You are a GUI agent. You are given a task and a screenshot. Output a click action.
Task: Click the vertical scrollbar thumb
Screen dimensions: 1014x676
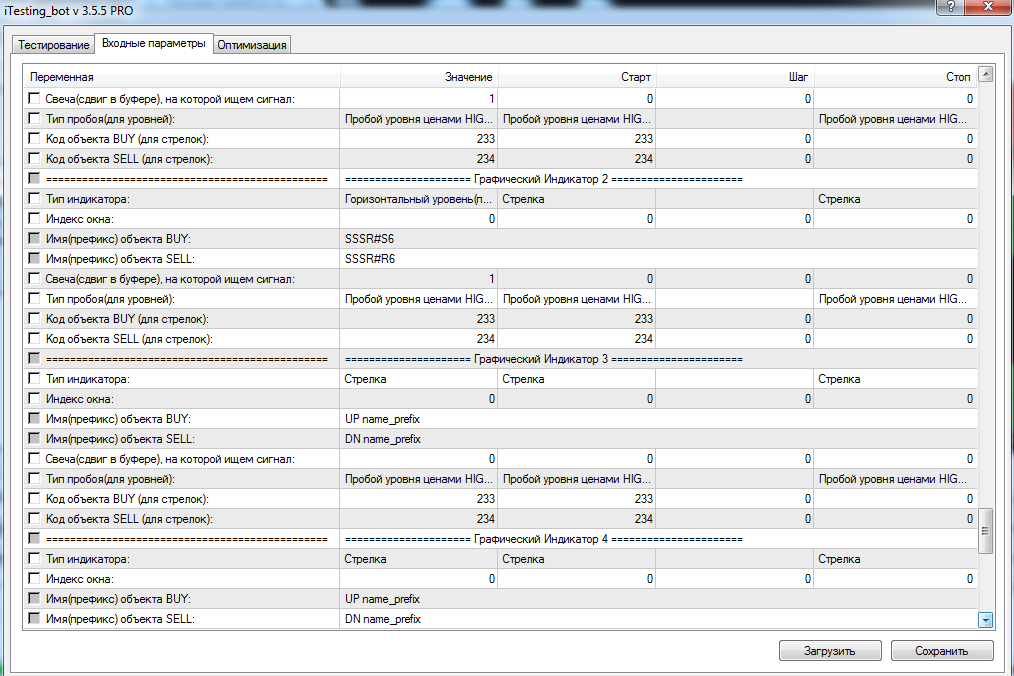pos(985,530)
